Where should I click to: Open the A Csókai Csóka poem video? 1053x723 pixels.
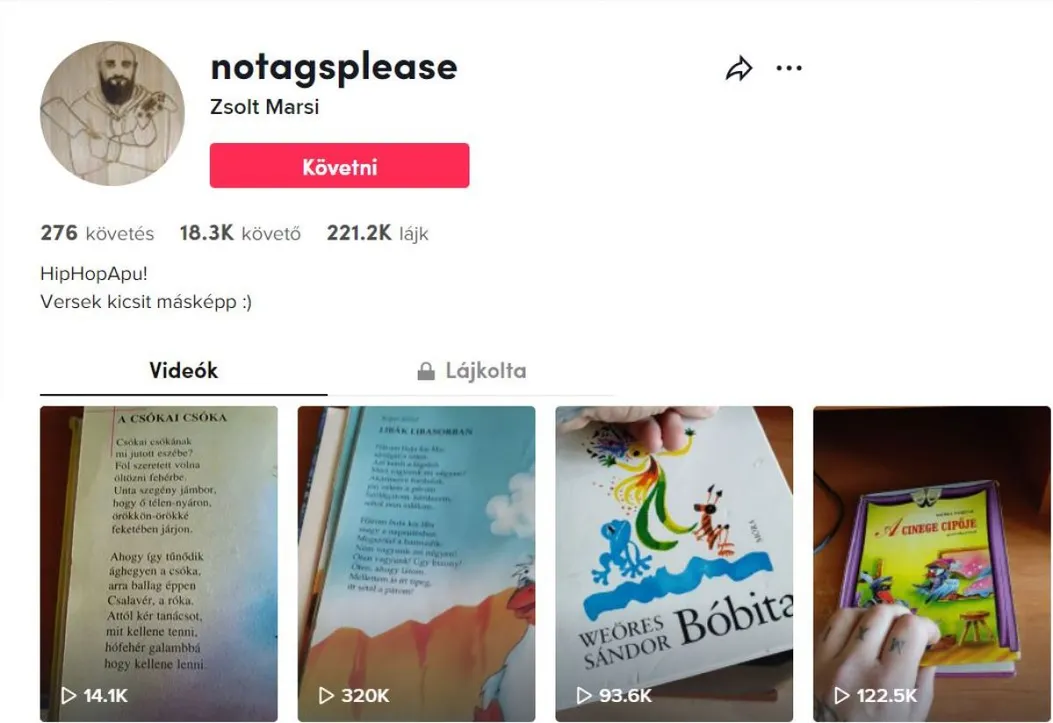coord(158,564)
